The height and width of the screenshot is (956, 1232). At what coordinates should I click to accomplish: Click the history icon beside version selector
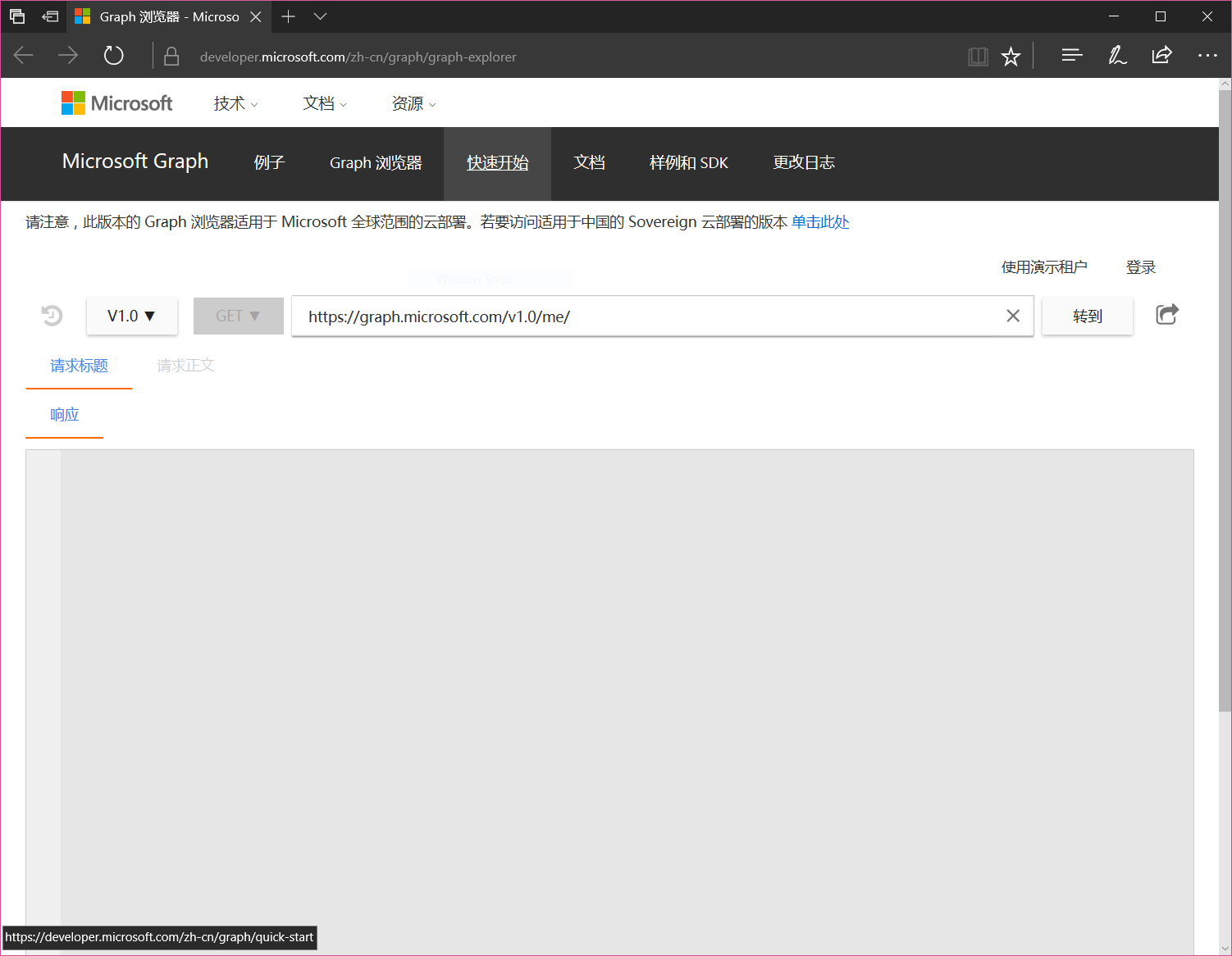[52, 316]
